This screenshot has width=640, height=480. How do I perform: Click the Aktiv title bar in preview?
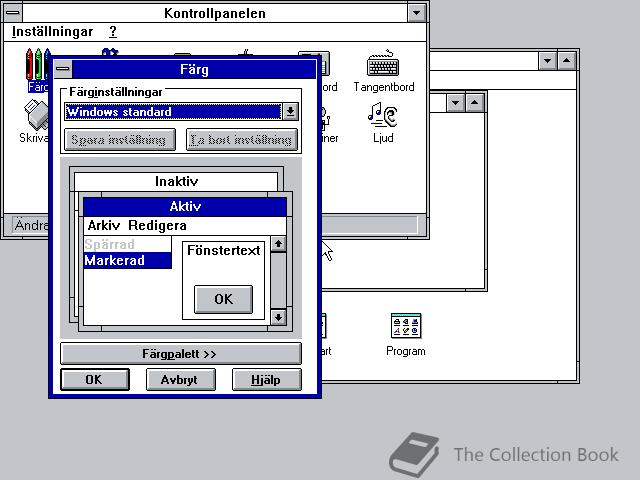[x=185, y=207]
